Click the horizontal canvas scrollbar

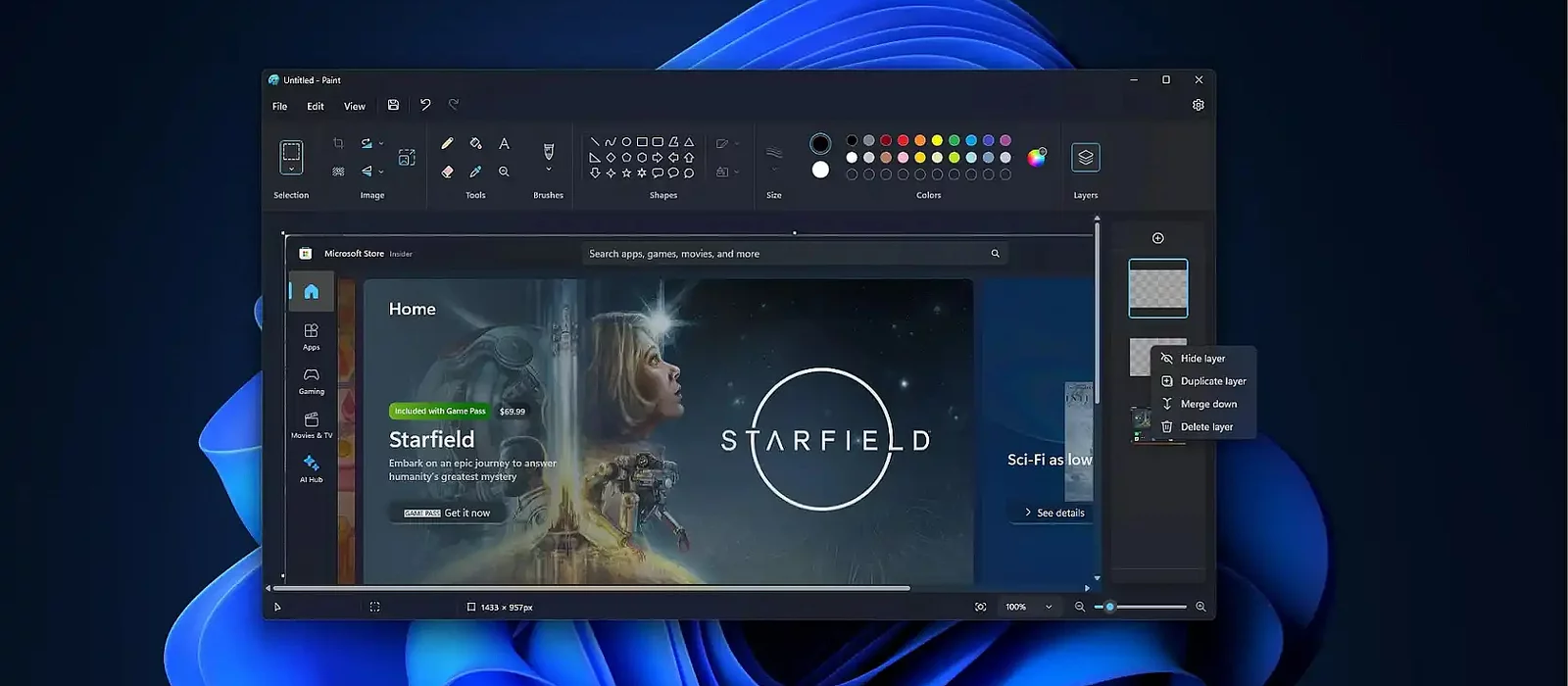click(x=592, y=588)
